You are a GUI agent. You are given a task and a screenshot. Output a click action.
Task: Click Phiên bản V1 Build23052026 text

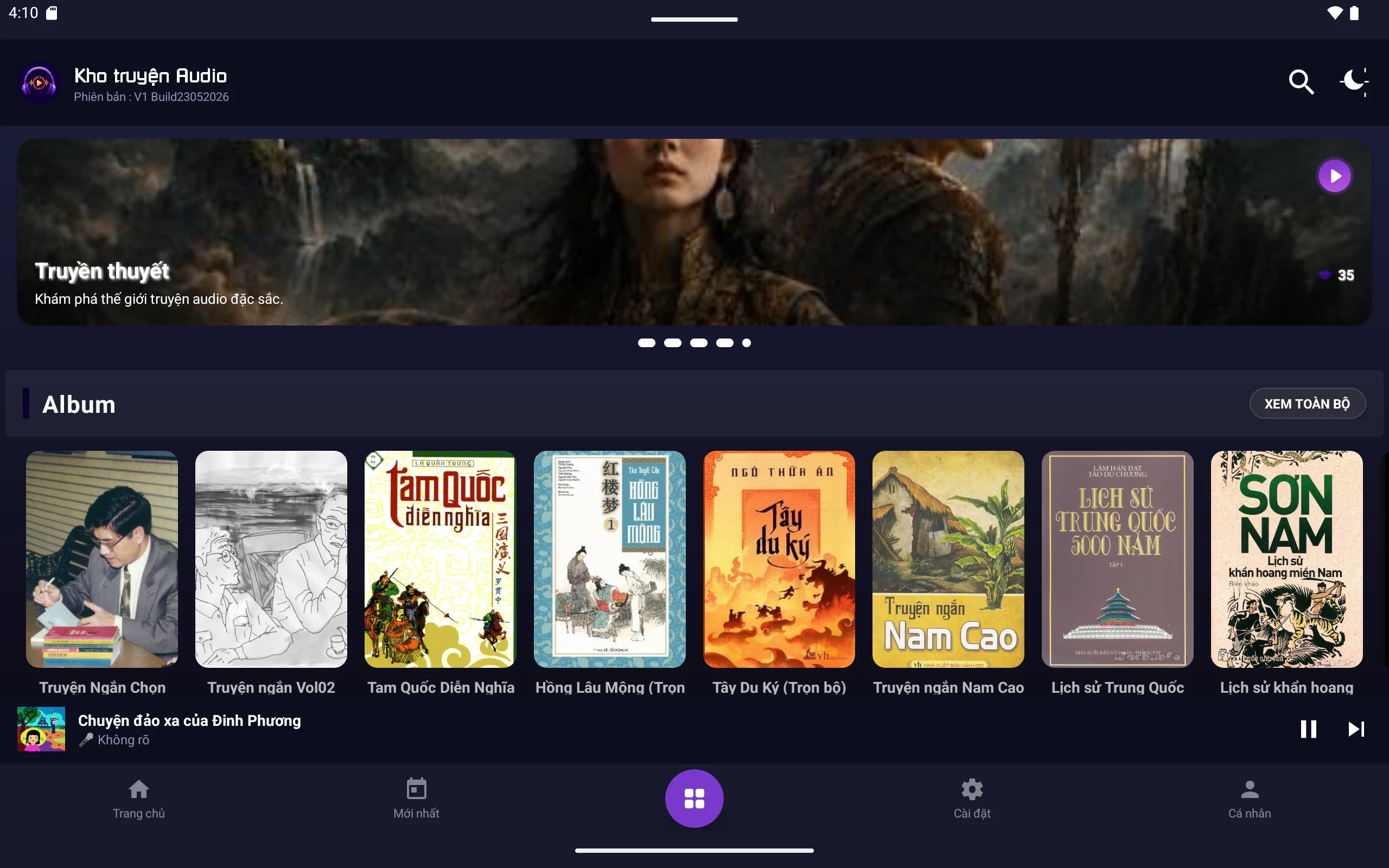[x=151, y=97]
